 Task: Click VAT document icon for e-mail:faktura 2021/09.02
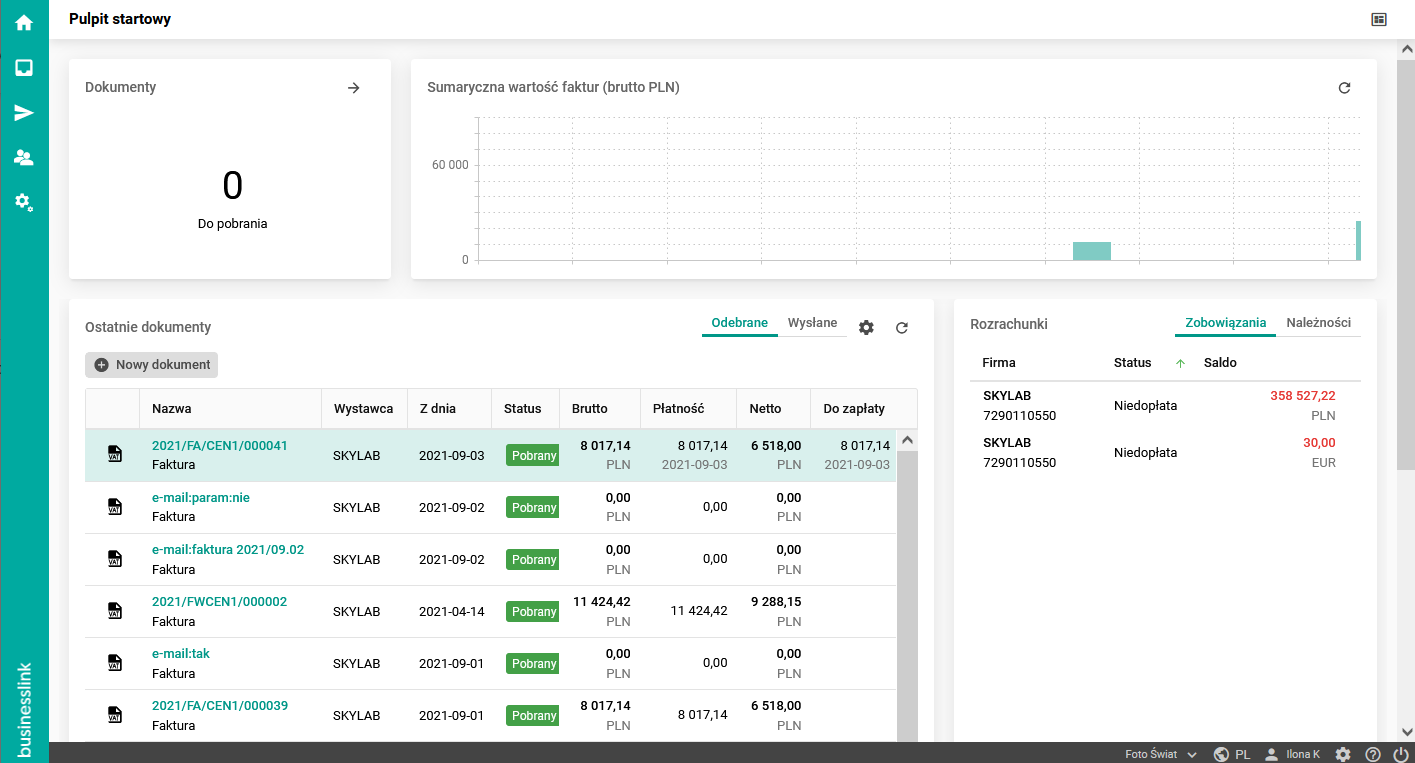(x=114, y=559)
